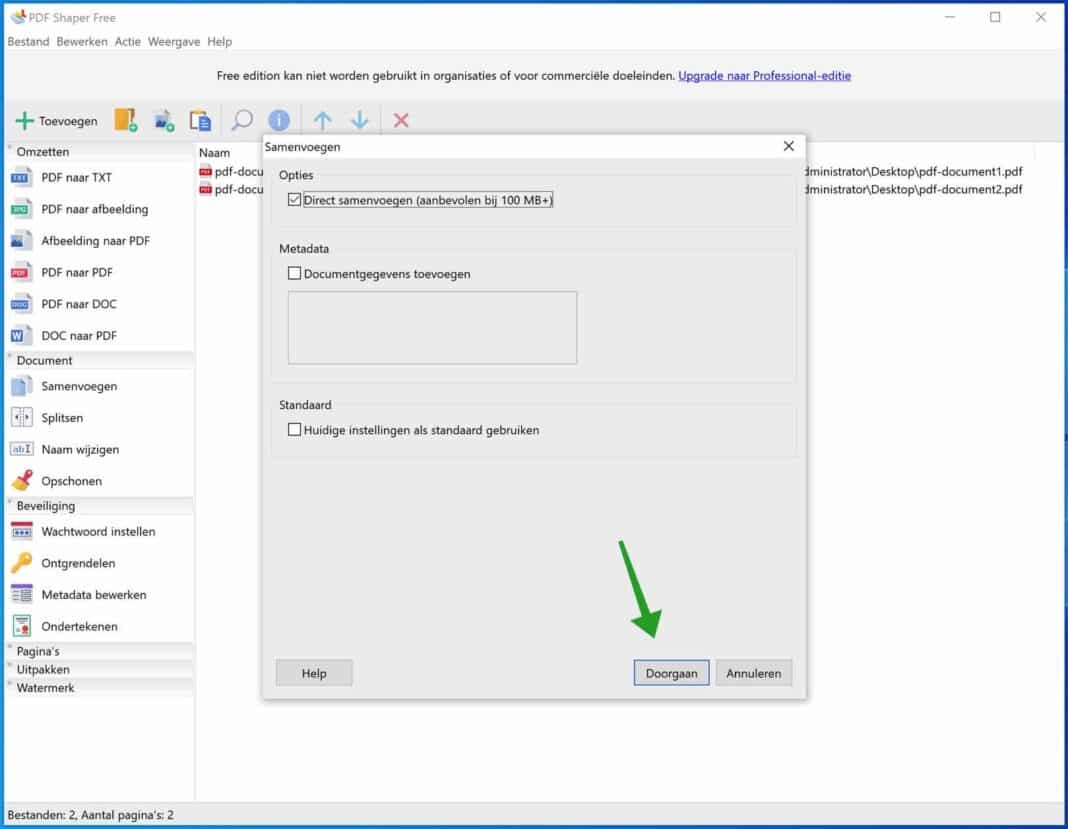
Task: Click the magnifier search toolbar icon
Action: [242, 121]
